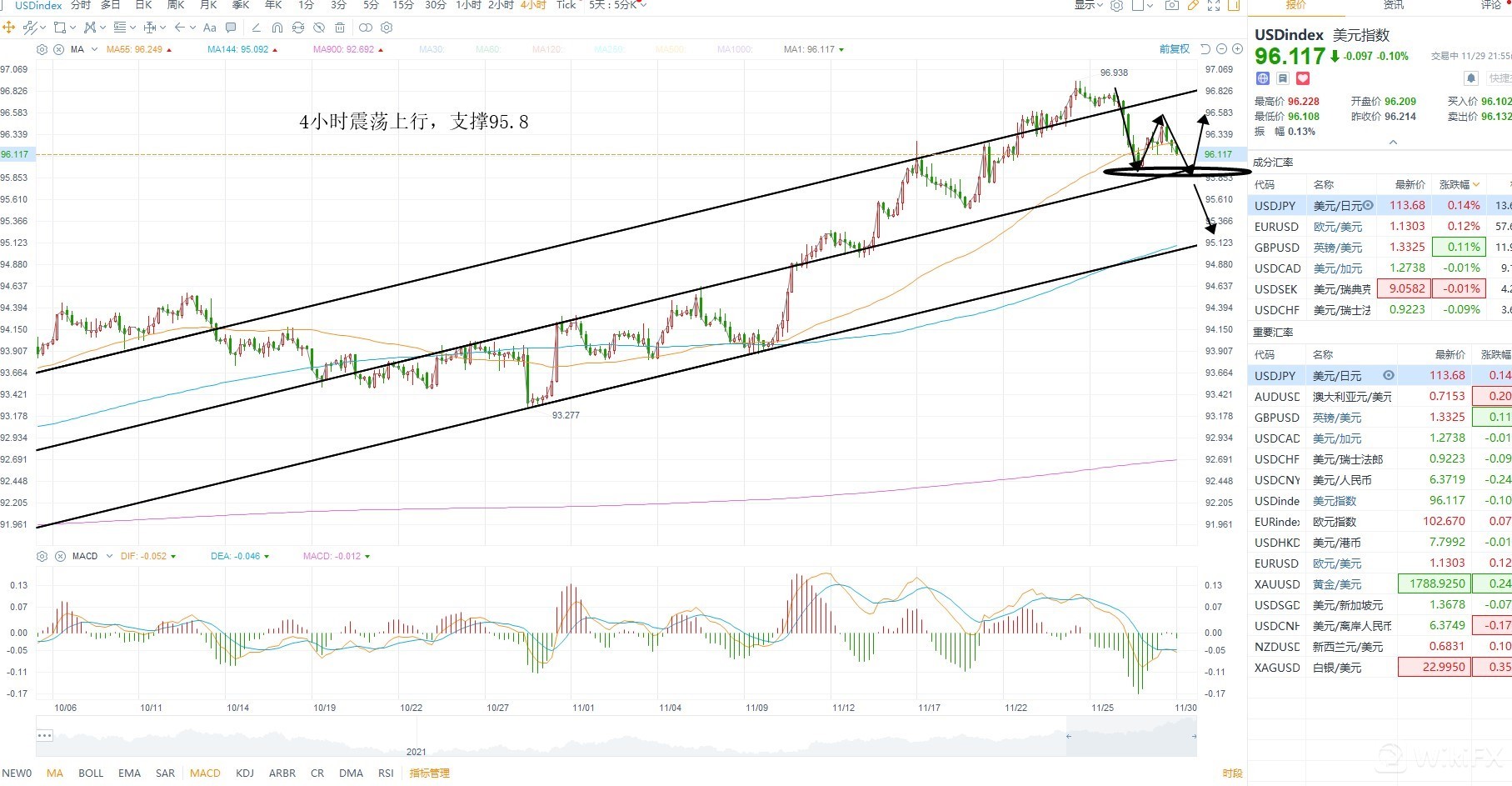Remove the MACD indicator with X icon
The height and width of the screenshot is (786, 1512).
tap(60, 556)
